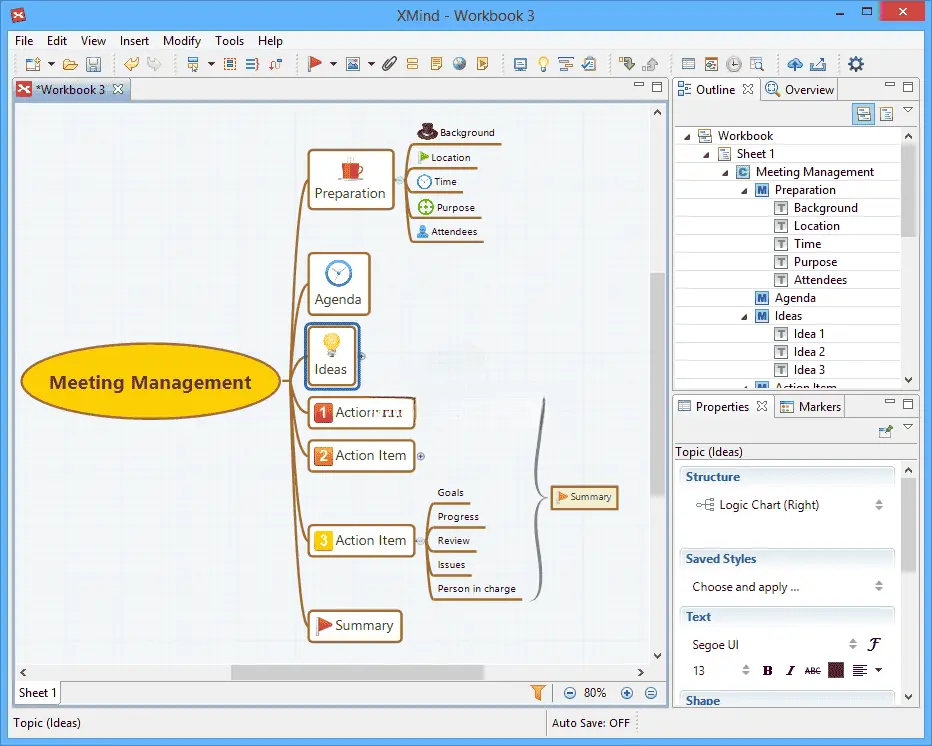Collapse the Preparation node in the Outline tree

coord(744,190)
